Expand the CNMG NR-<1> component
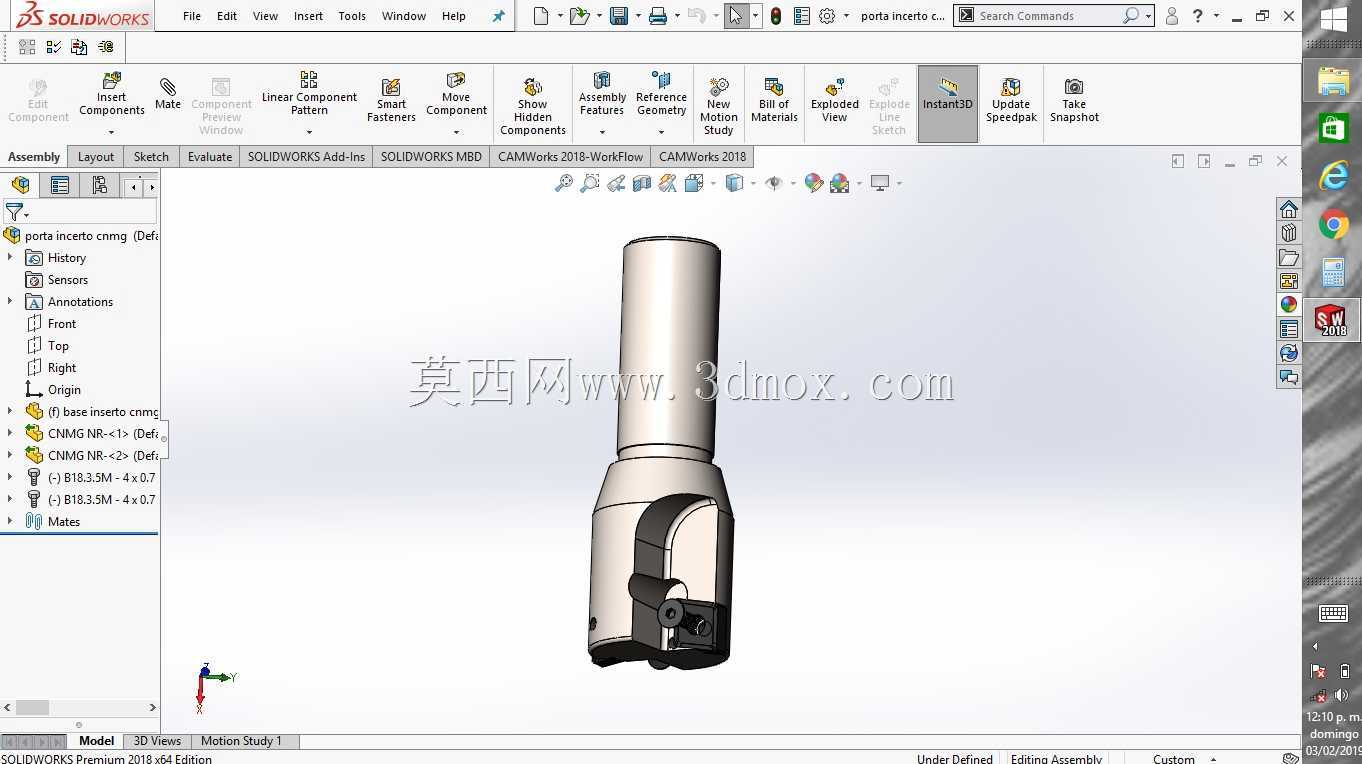 pyautogui.click(x=10, y=434)
